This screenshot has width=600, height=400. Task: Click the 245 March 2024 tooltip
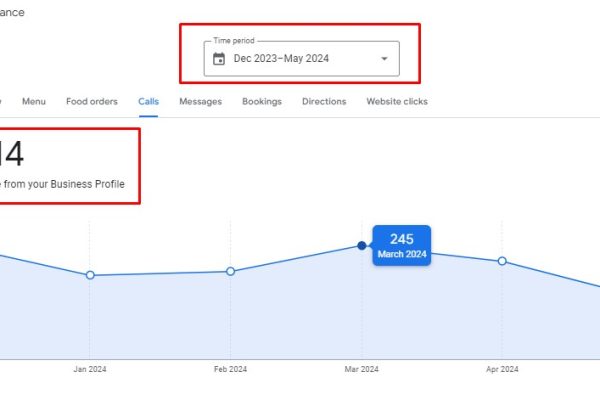tap(401, 245)
